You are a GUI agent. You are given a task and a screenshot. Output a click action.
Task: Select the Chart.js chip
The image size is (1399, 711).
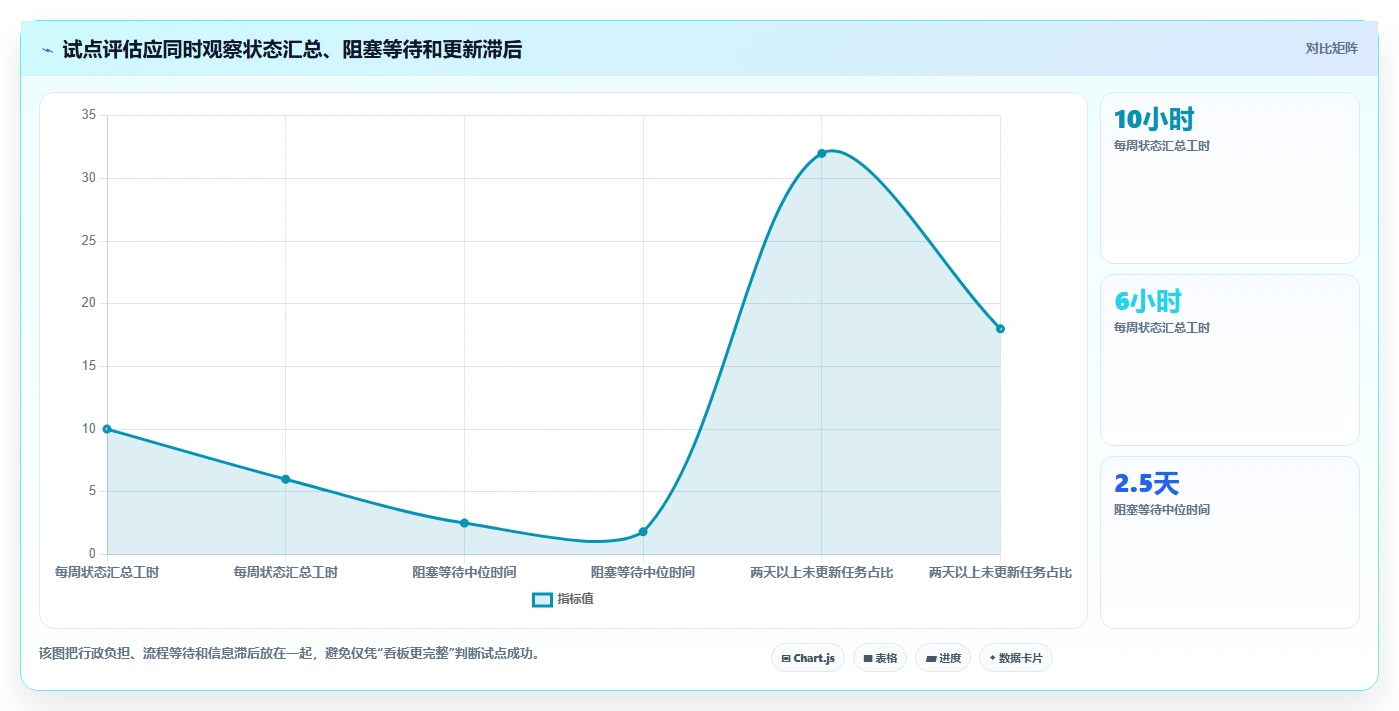(x=808, y=658)
